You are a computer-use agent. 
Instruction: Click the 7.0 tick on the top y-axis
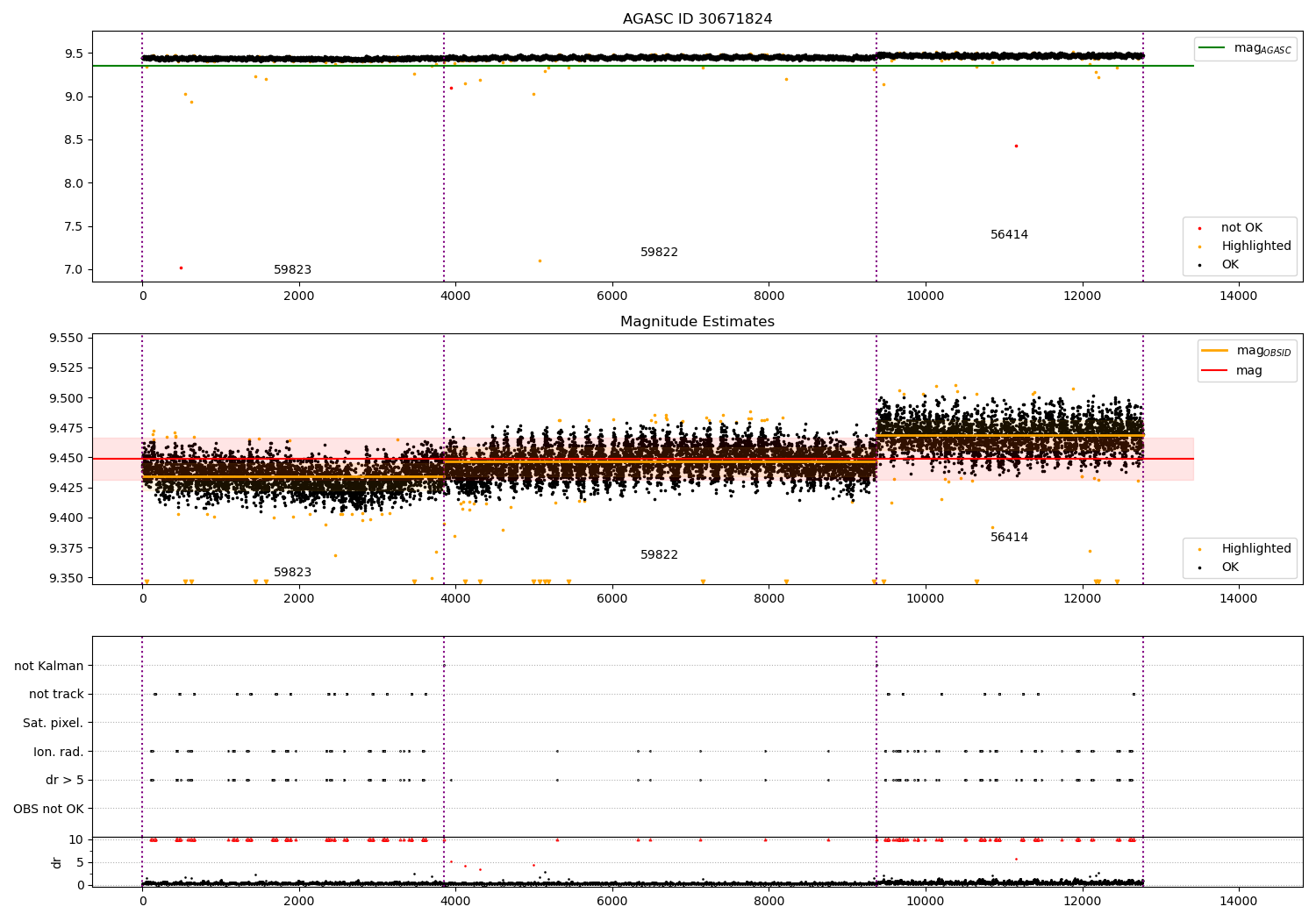pyautogui.click(x=74, y=270)
